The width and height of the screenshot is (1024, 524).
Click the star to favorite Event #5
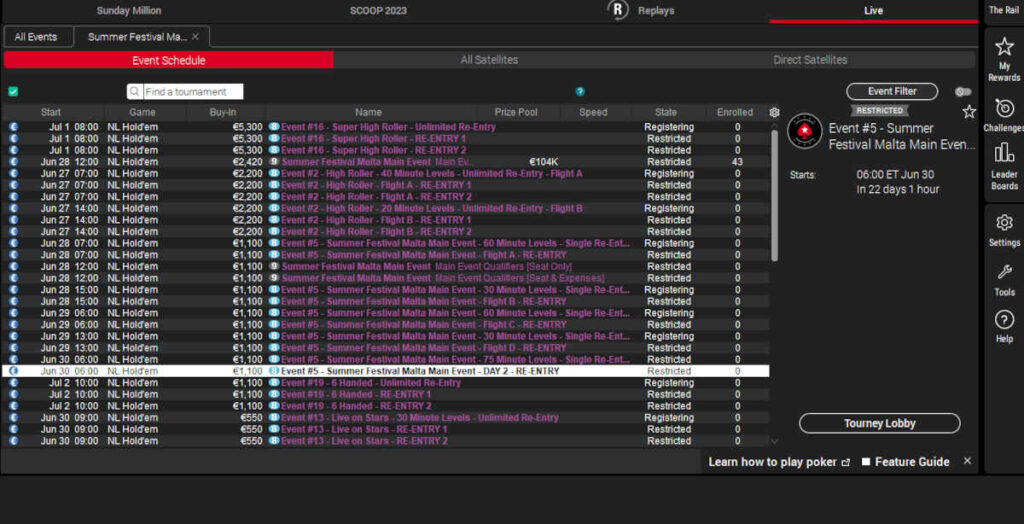pos(968,112)
